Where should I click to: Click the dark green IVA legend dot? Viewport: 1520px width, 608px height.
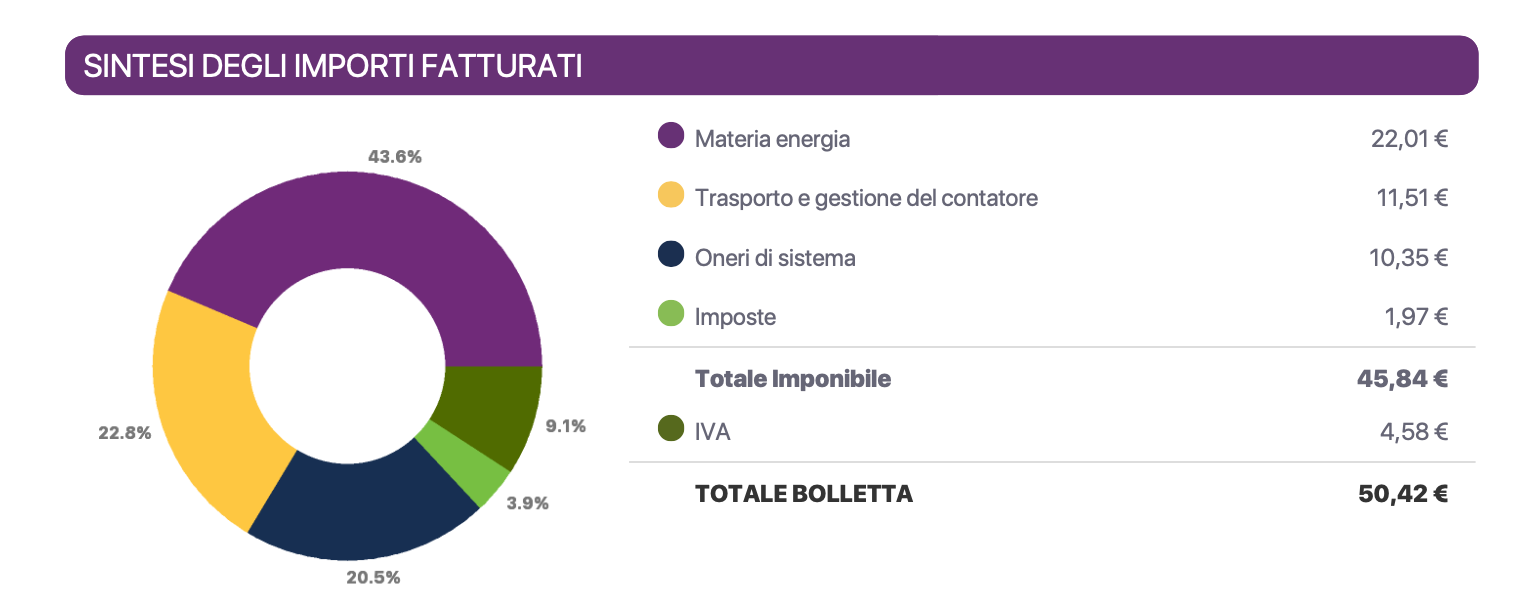point(671,430)
